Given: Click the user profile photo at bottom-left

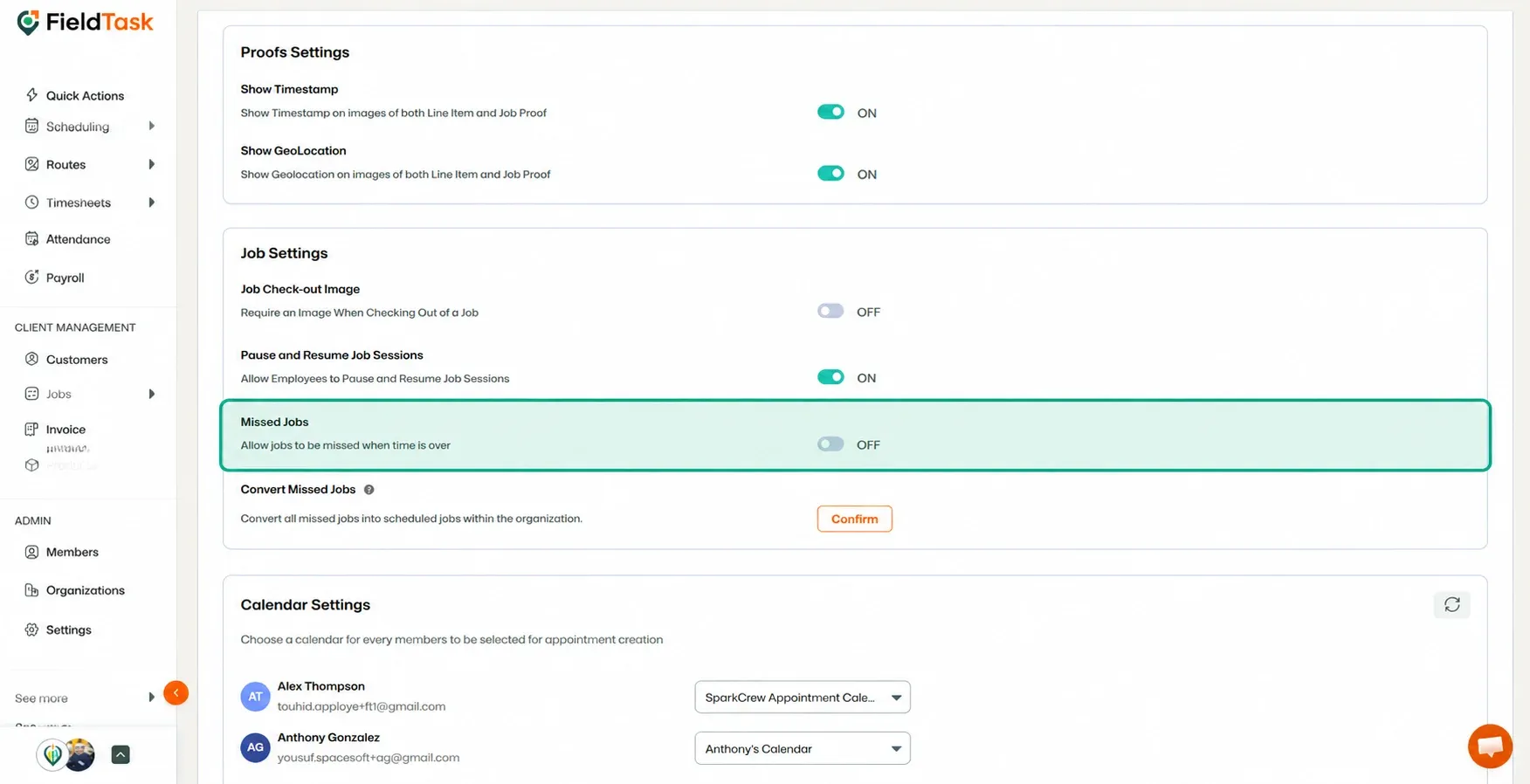Looking at the screenshot, I should (79, 755).
